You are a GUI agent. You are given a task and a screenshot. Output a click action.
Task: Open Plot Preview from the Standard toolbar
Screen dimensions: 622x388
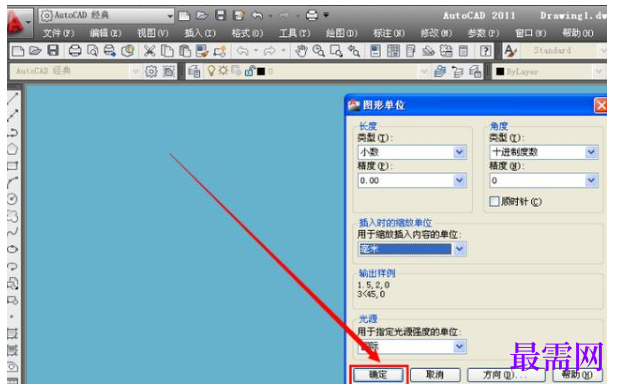coord(92,51)
